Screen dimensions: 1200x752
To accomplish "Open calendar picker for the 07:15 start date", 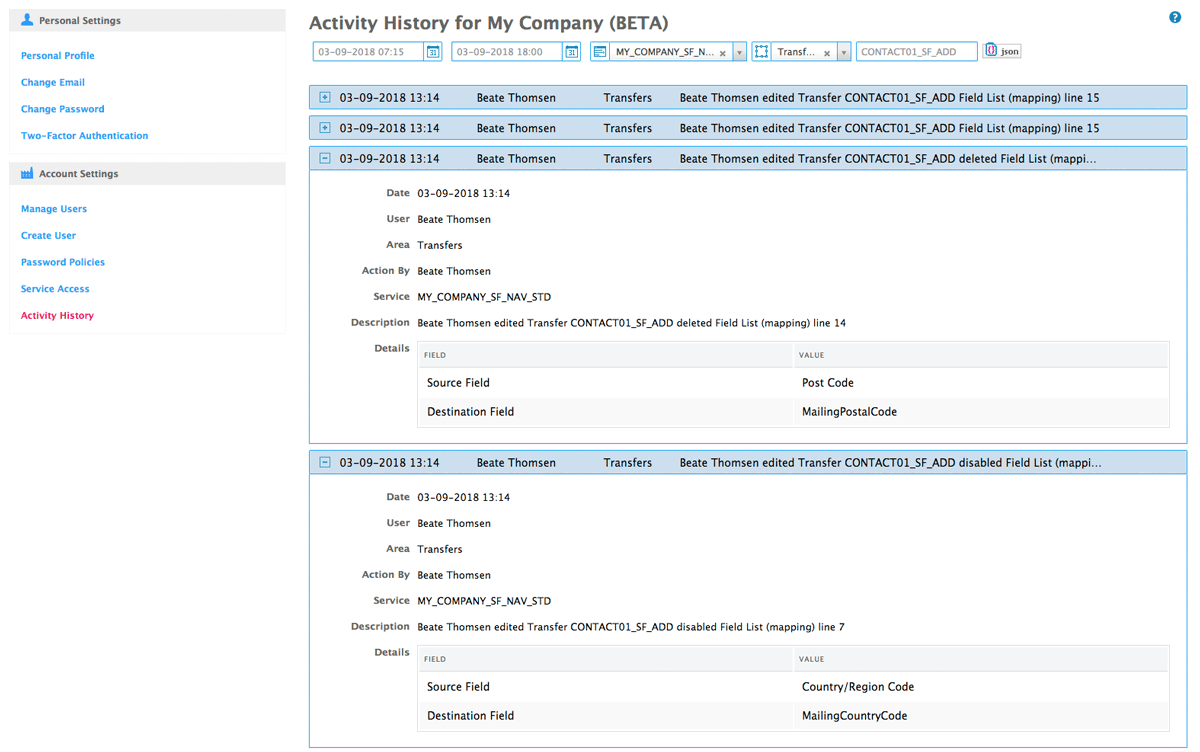I will click(x=433, y=52).
